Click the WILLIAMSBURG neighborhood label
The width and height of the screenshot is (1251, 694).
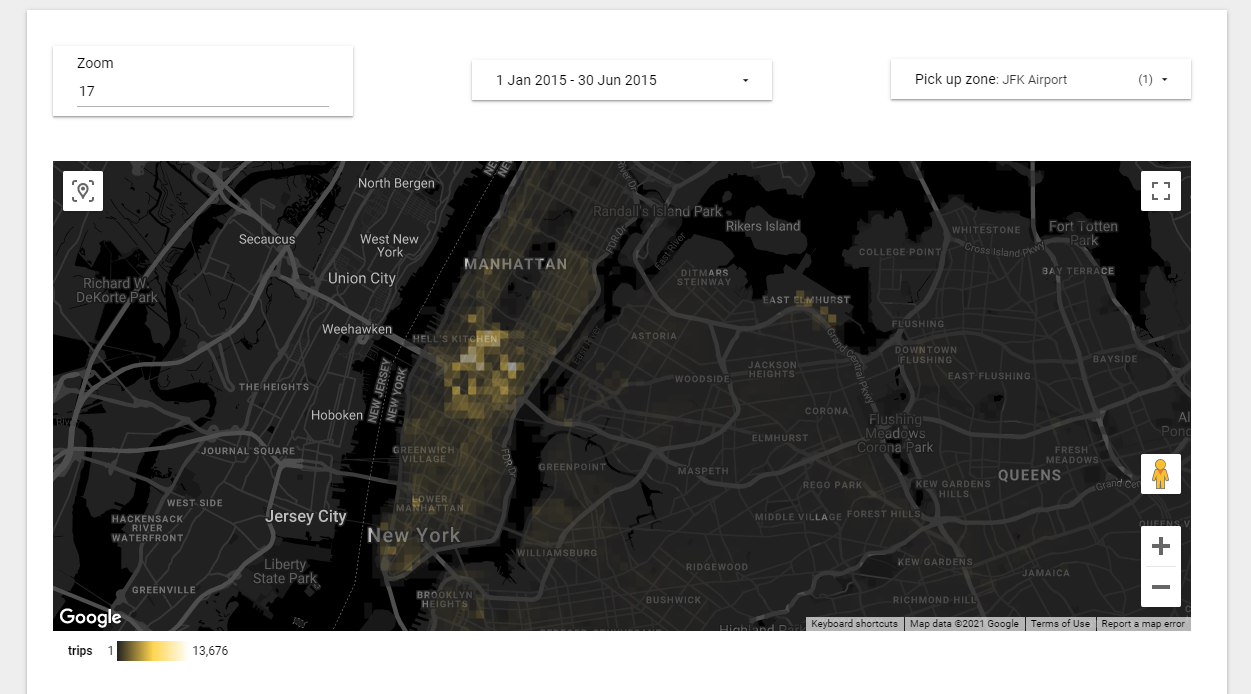(x=557, y=552)
